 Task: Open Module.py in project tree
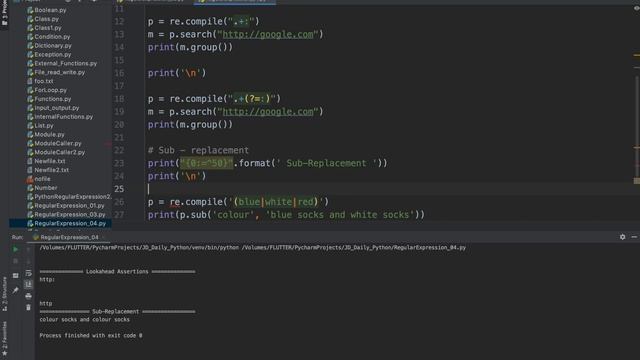click(x=49, y=134)
